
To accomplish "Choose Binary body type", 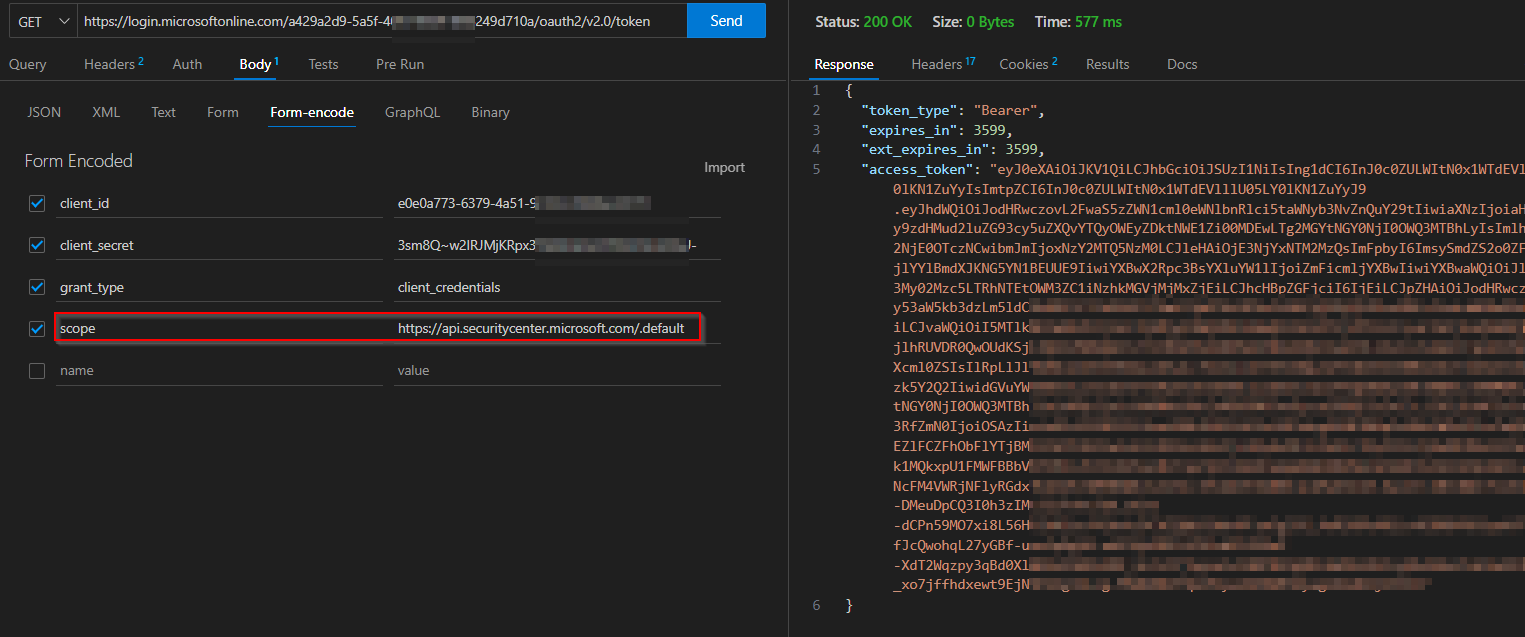I will pos(490,112).
